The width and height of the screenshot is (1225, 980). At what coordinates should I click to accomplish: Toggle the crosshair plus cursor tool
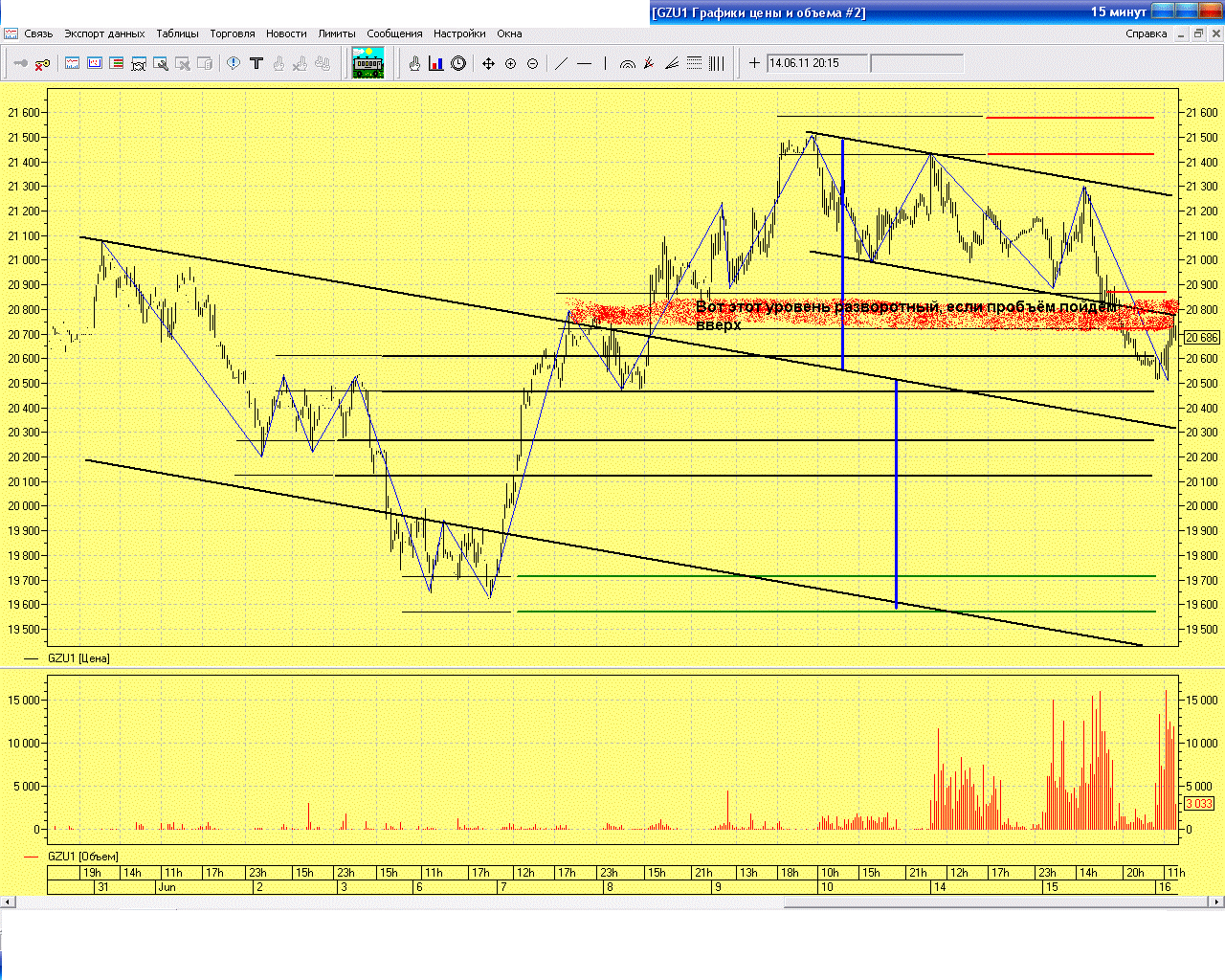pos(754,64)
